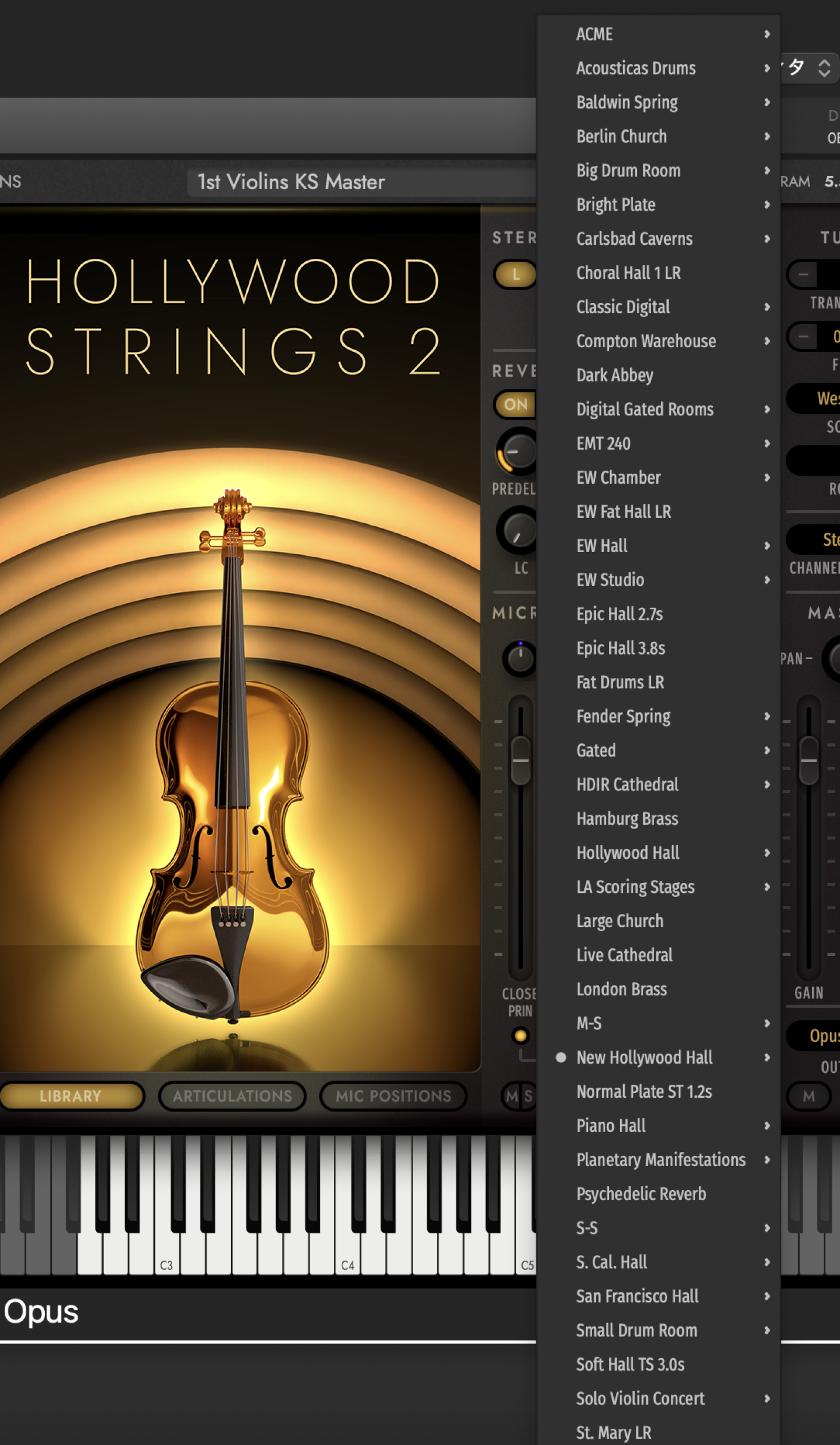
Task: Open the Hollywood Hall submenu
Action: [658, 853]
